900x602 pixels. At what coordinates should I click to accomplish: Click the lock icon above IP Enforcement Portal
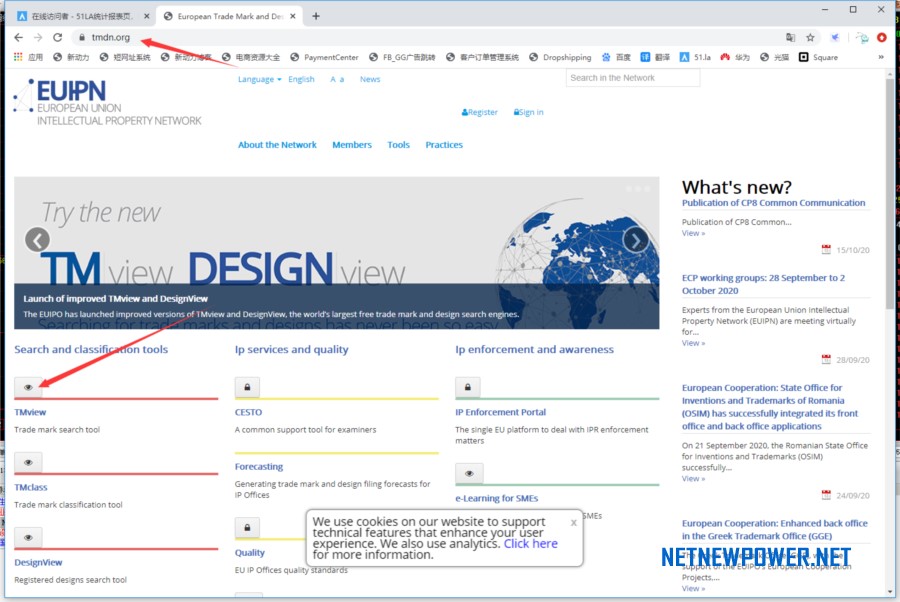point(468,387)
